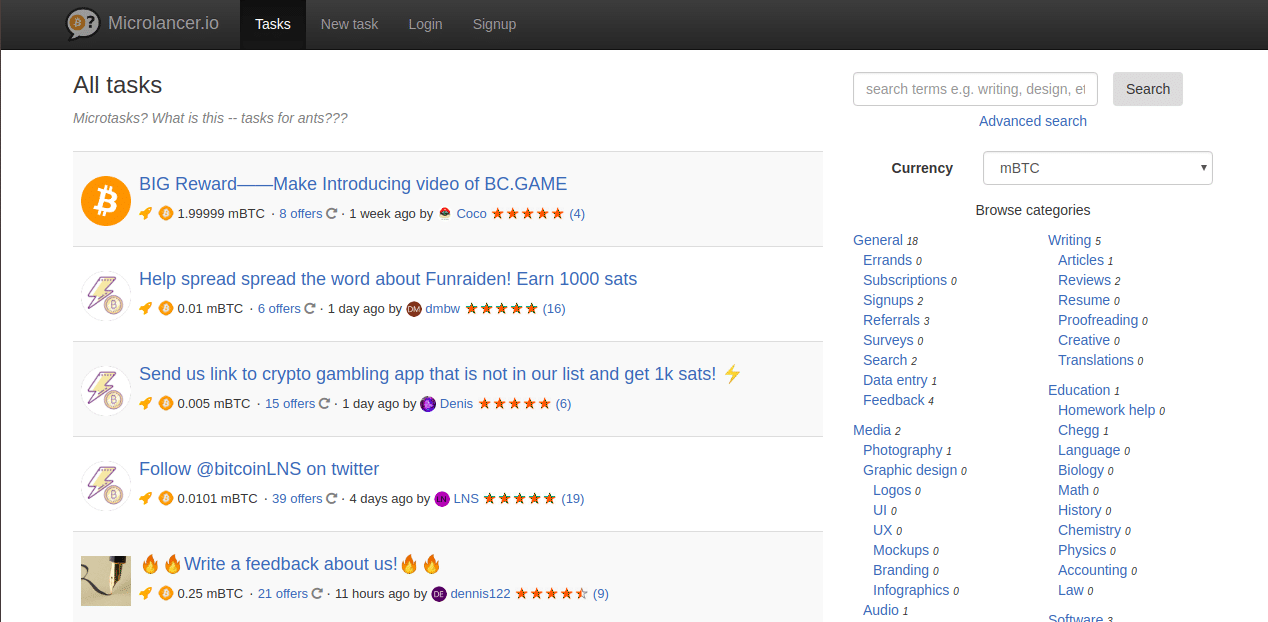The image size is (1268, 622).
Task: Open the BIG Reward BC.GAME video task
Action: 353,184
